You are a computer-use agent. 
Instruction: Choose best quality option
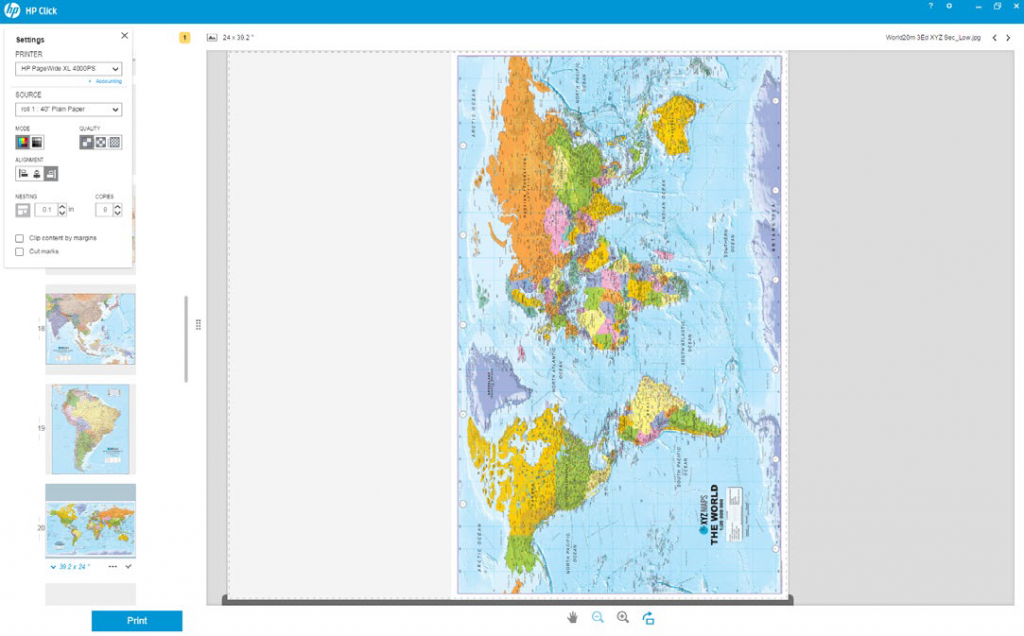click(x=115, y=142)
